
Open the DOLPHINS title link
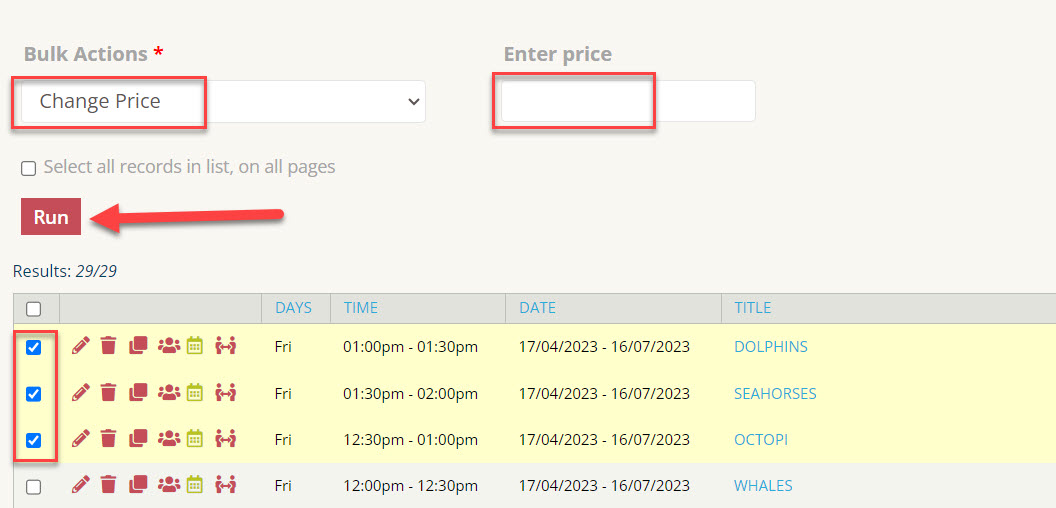pyautogui.click(x=771, y=347)
